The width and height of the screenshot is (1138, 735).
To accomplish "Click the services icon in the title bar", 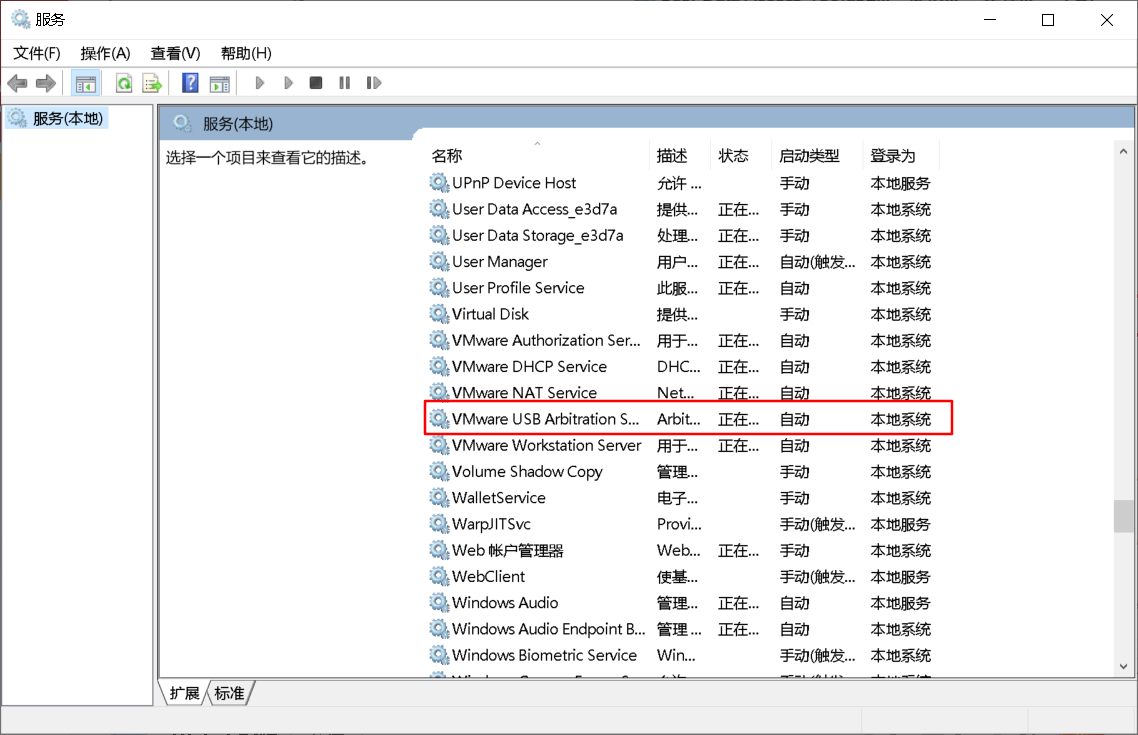I will coord(20,20).
